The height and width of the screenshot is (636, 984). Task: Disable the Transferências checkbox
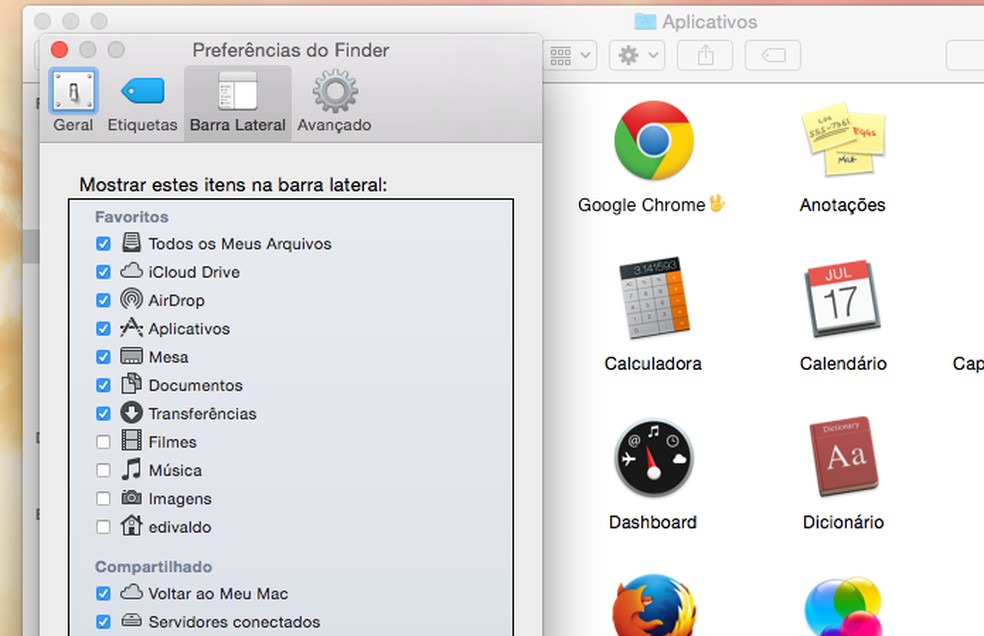pyautogui.click(x=104, y=413)
